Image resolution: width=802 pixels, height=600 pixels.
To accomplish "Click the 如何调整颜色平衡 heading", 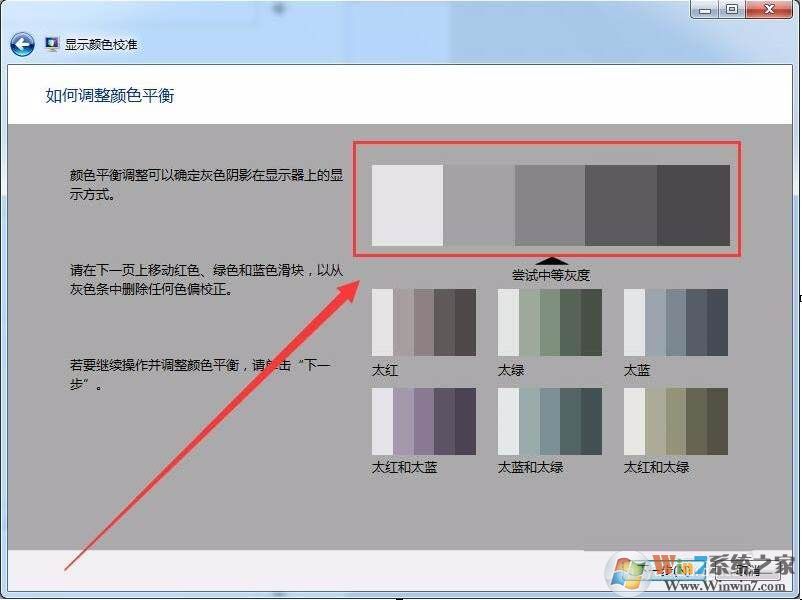I will 110,96.
